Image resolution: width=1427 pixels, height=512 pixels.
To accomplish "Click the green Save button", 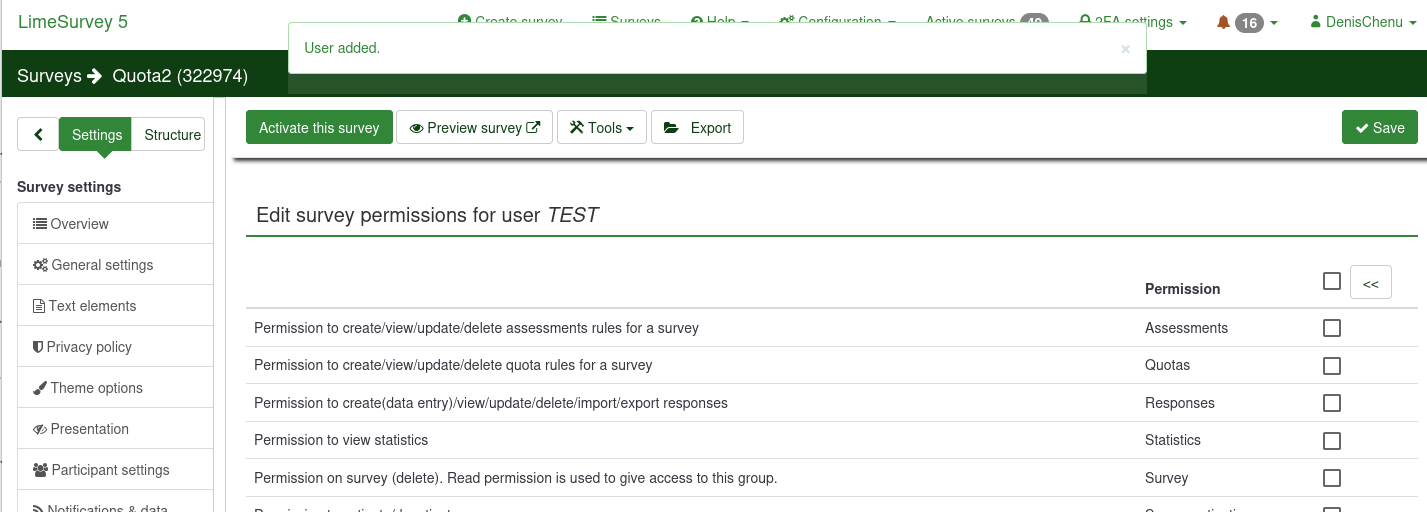I will tap(1379, 128).
